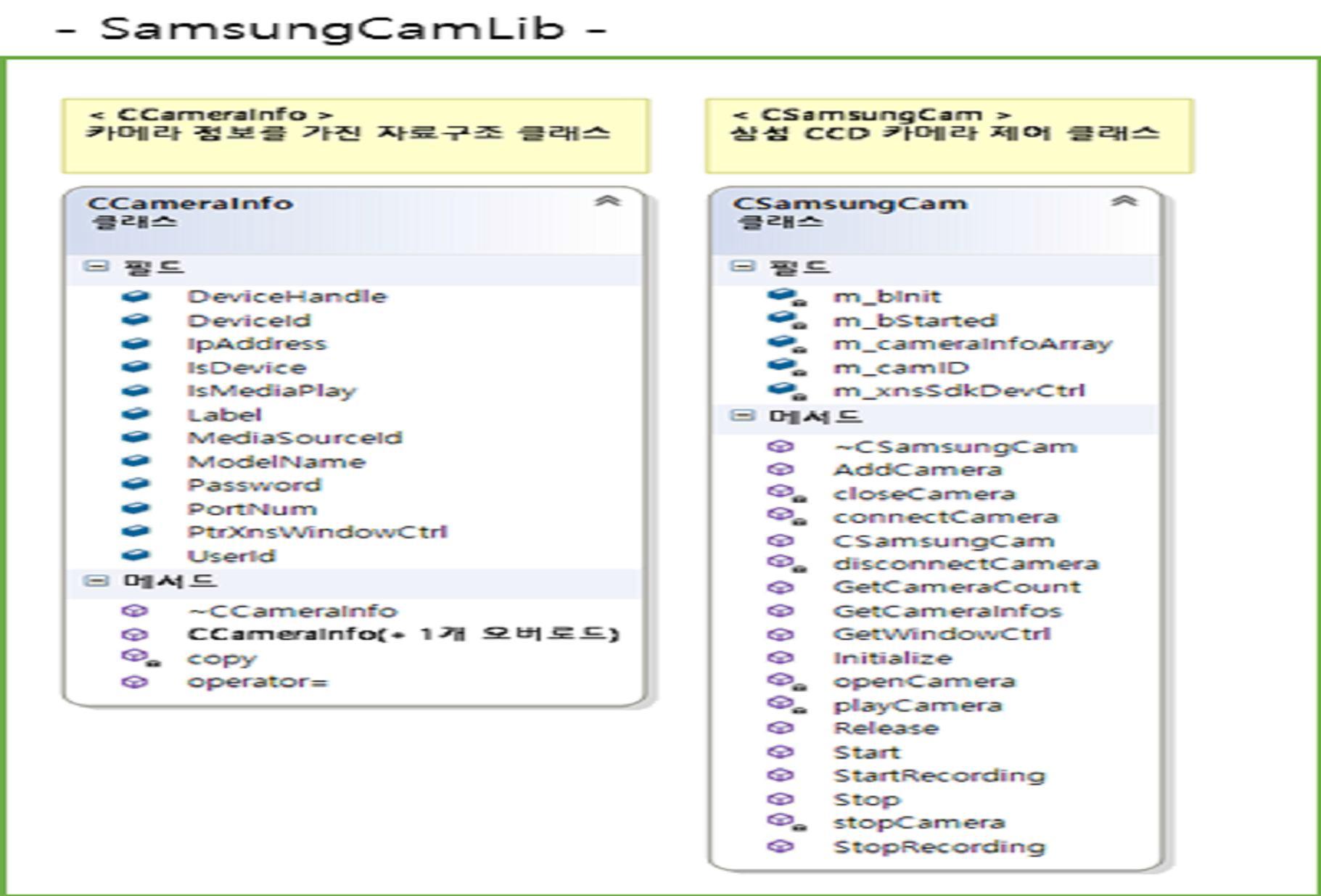Viewport: 1321px width, 896px height.
Task: Click the field icon beside PtrXnsWindowCtrl
Action: [x=136, y=532]
